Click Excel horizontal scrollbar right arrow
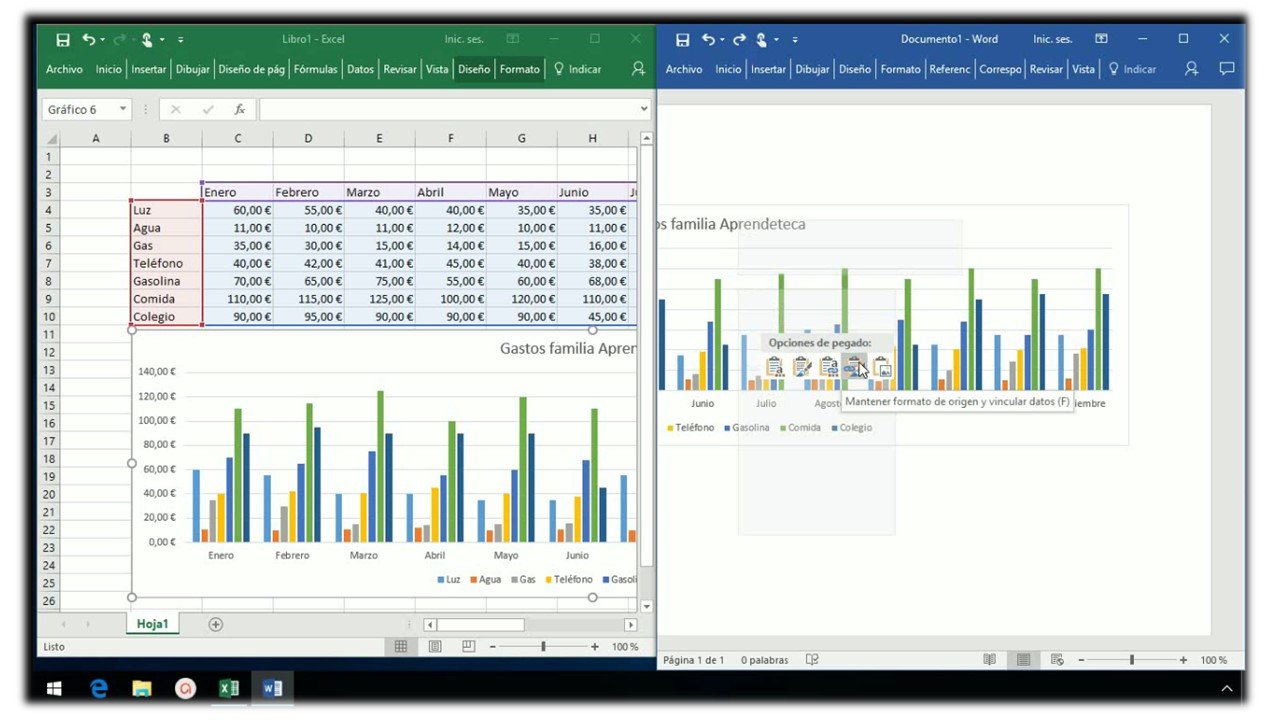Screen dimensions: 1280x720 click(x=630, y=625)
